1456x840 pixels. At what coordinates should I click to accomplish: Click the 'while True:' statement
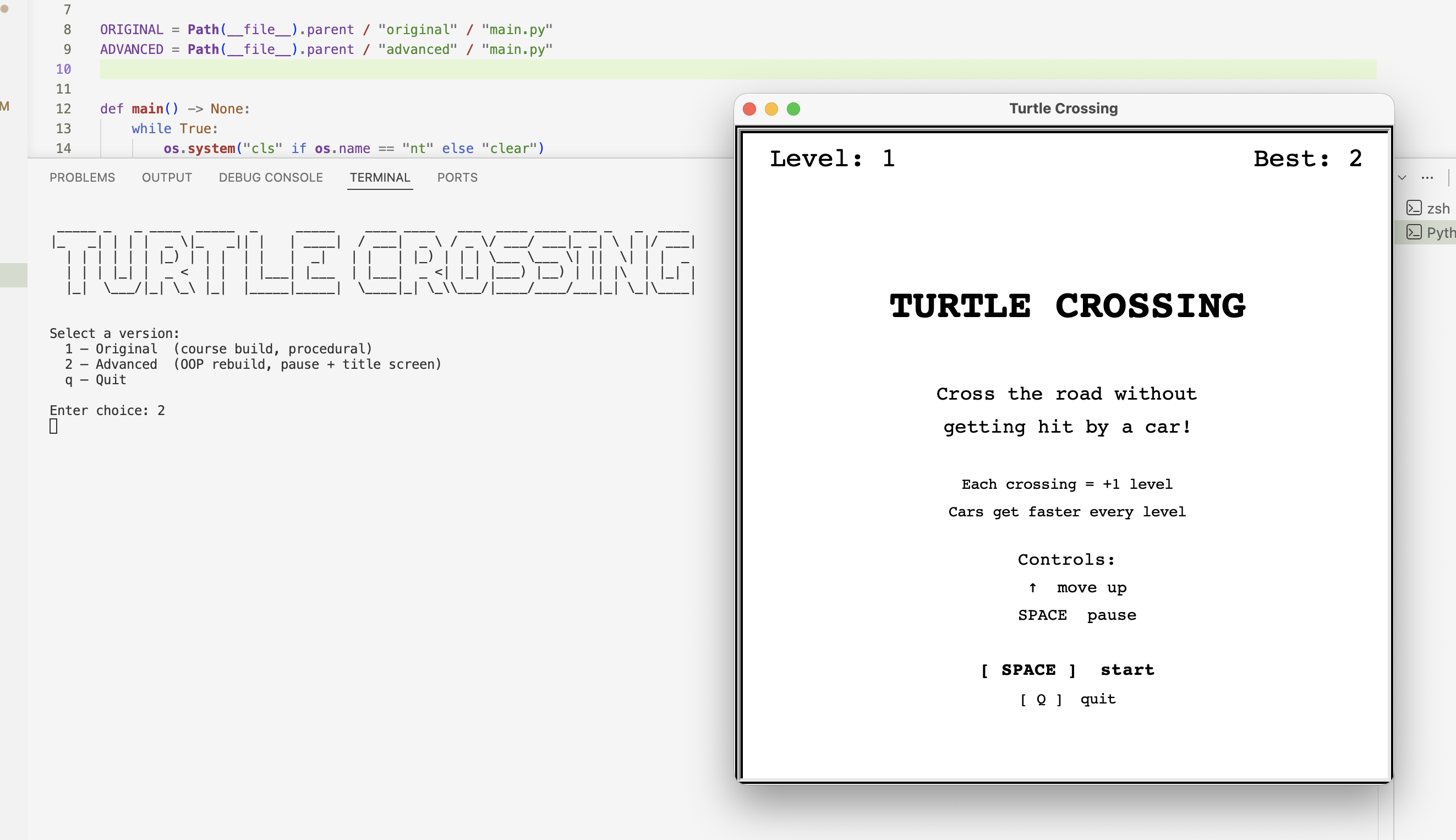(175, 128)
